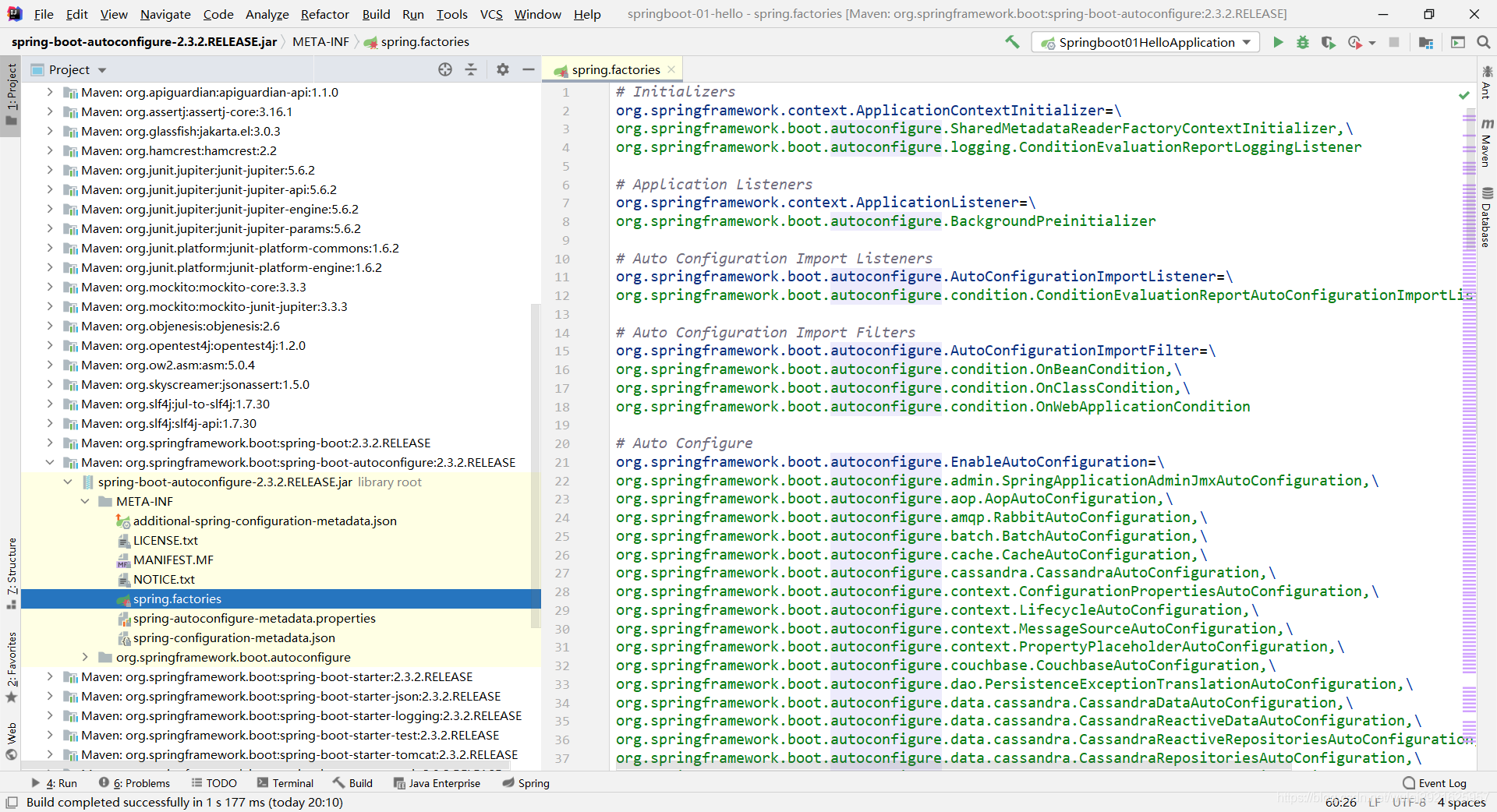Open dropdown arrow next to profiler icon

tap(1371, 43)
